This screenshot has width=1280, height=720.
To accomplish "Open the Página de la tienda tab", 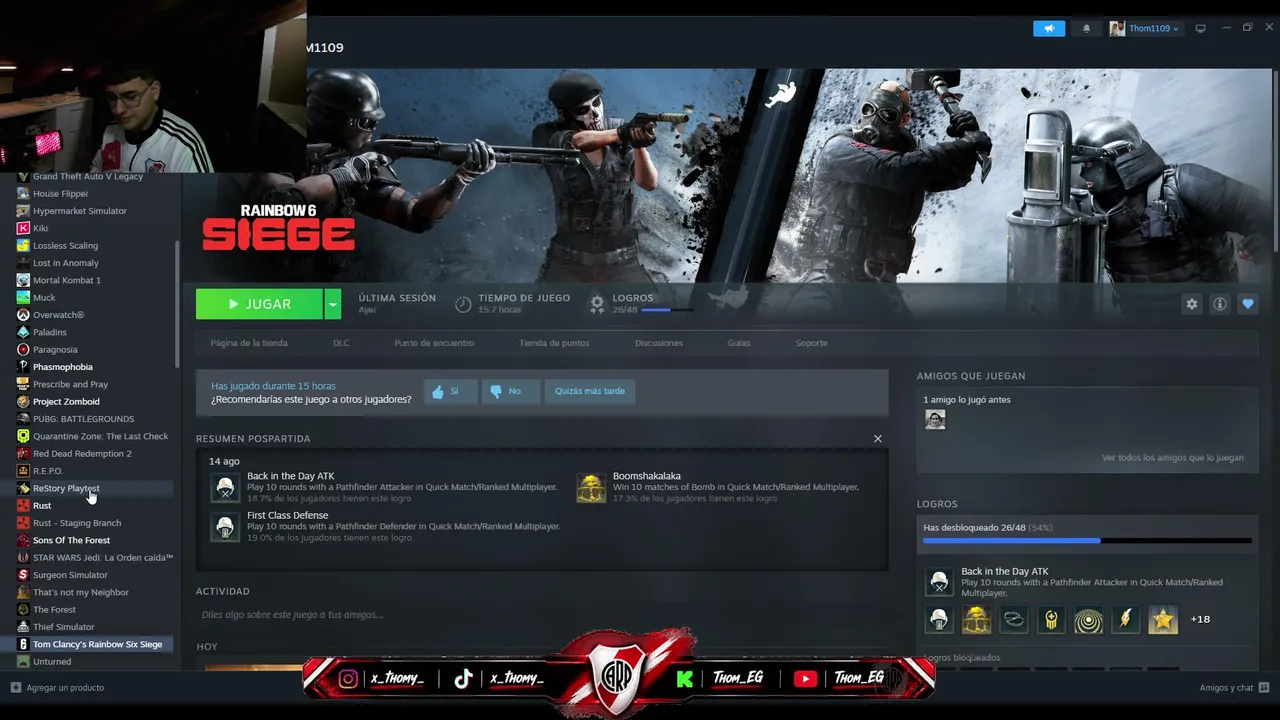I will (x=249, y=343).
